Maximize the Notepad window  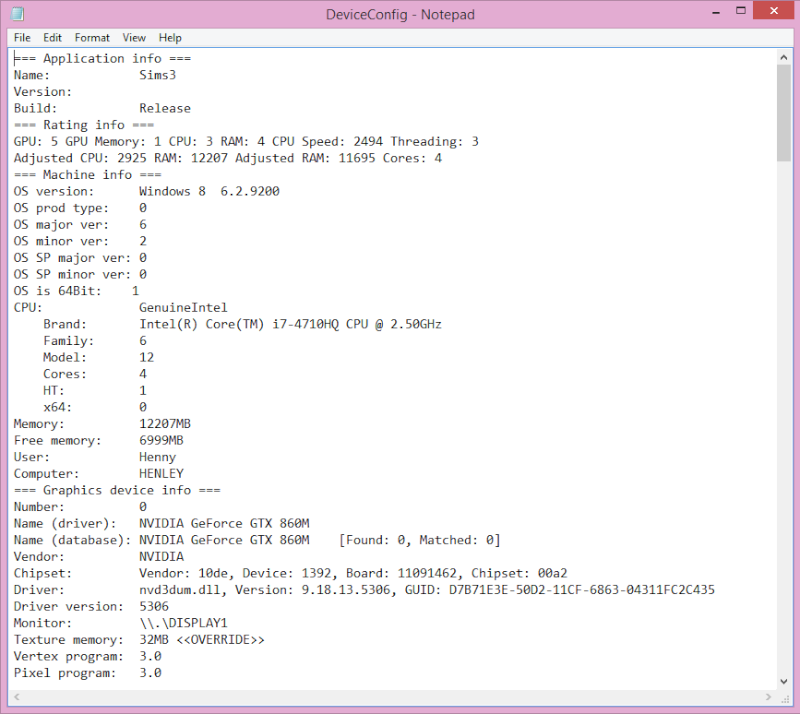pyautogui.click(x=741, y=11)
